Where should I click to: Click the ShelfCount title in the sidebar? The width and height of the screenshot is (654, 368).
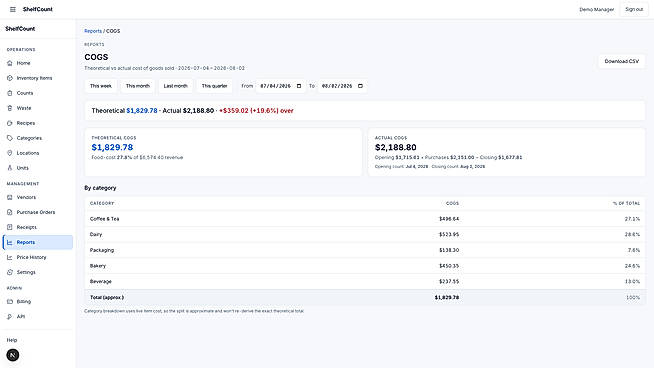coord(20,29)
